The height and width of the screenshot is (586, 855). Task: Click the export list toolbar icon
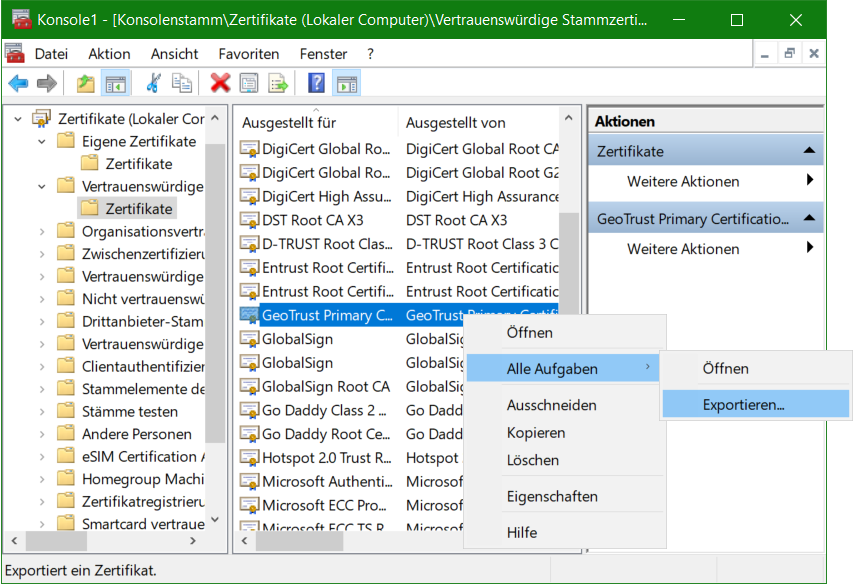coord(278,83)
